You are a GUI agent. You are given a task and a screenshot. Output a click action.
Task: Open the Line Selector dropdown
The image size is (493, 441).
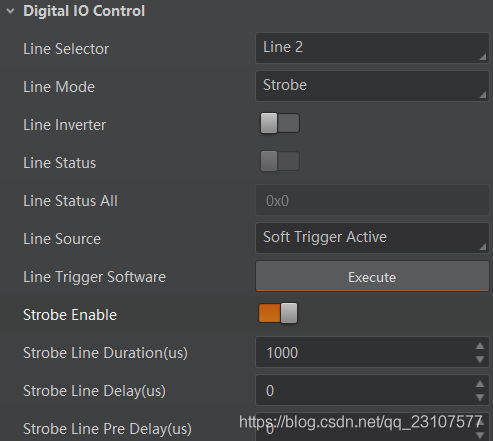tap(372, 48)
